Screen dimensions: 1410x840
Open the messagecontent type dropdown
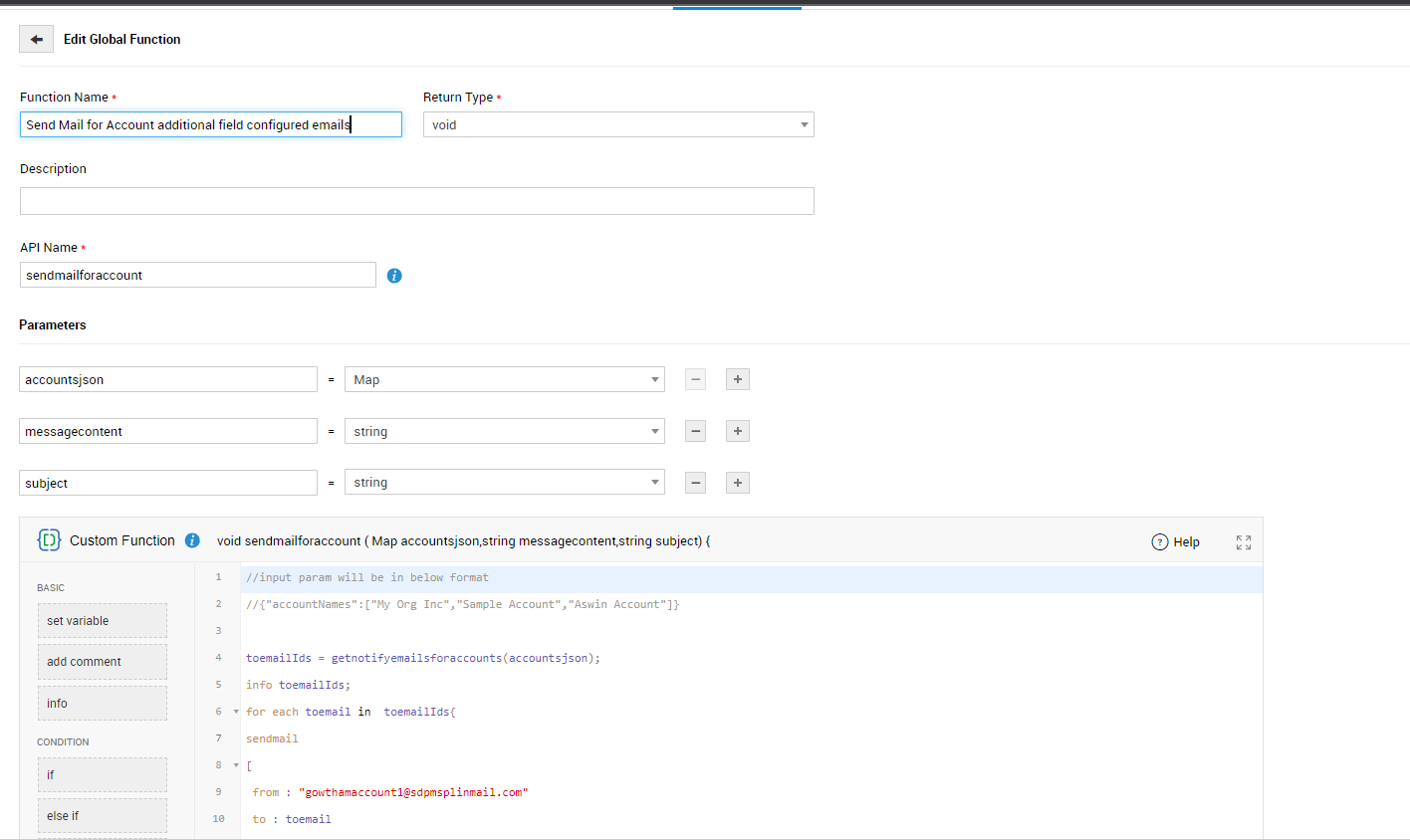[x=504, y=431]
